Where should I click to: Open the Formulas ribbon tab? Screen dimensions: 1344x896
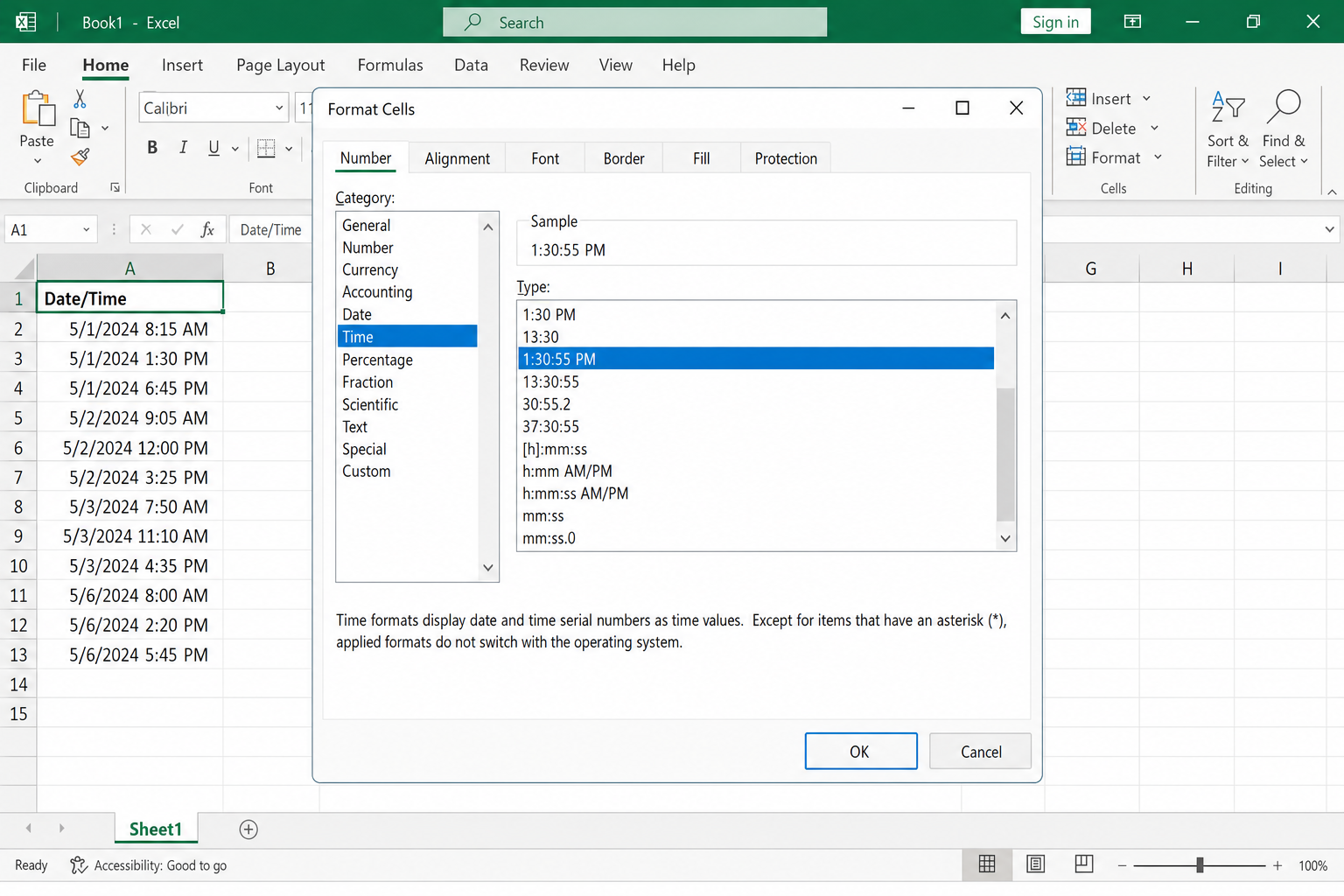[x=390, y=65]
